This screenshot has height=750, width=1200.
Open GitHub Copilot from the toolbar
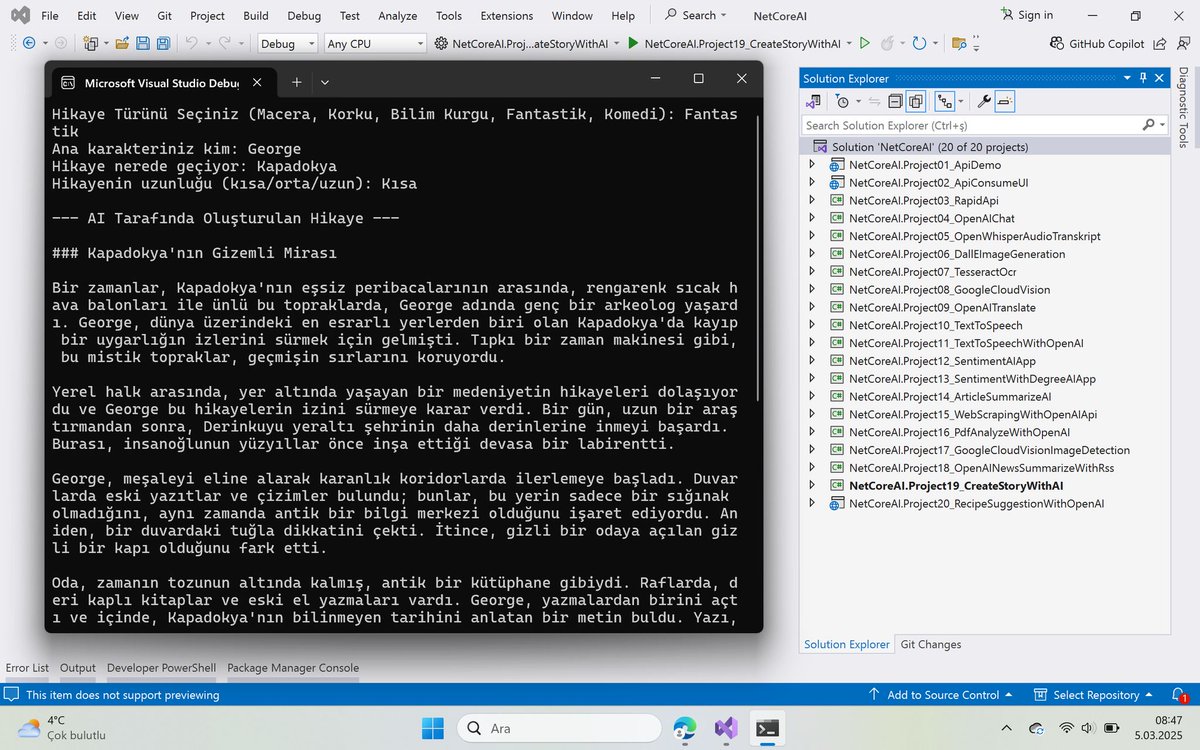(1098, 43)
